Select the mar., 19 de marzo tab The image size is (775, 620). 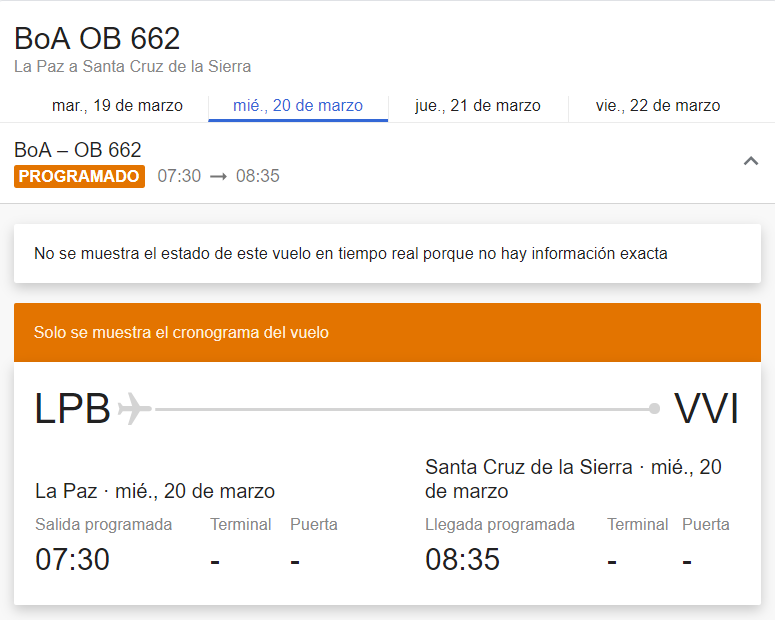(x=117, y=106)
